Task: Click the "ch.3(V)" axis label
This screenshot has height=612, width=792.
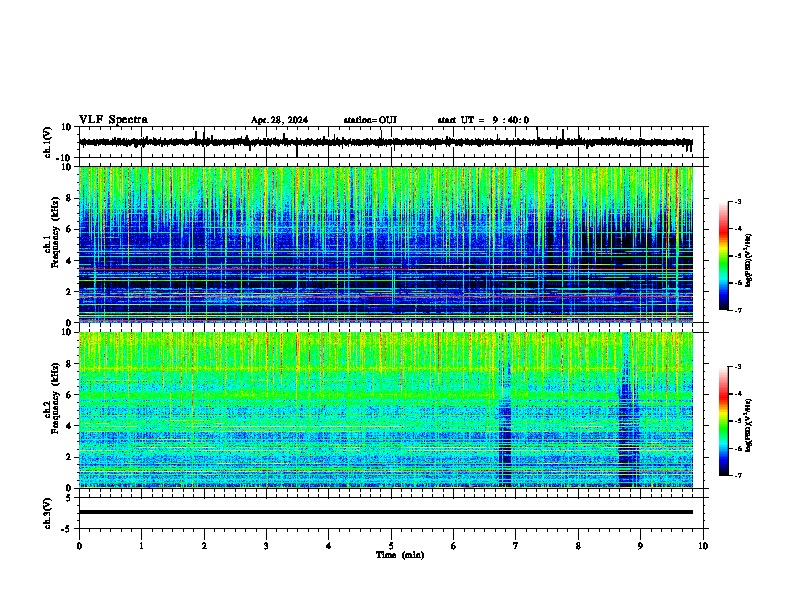Action: coord(48,514)
